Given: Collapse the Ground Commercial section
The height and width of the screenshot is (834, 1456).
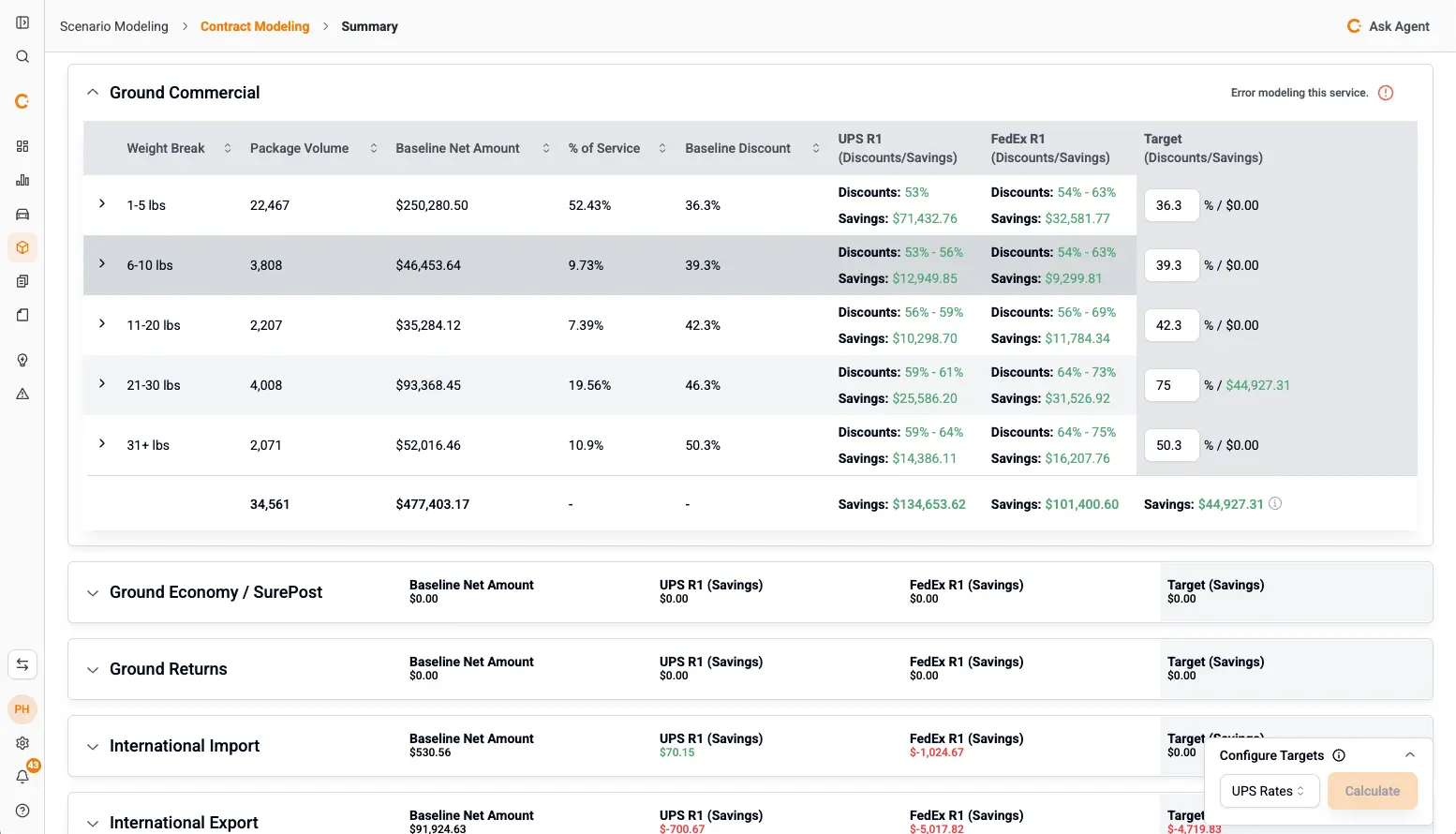Looking at the screenshot, I should [x=93, y=93].
